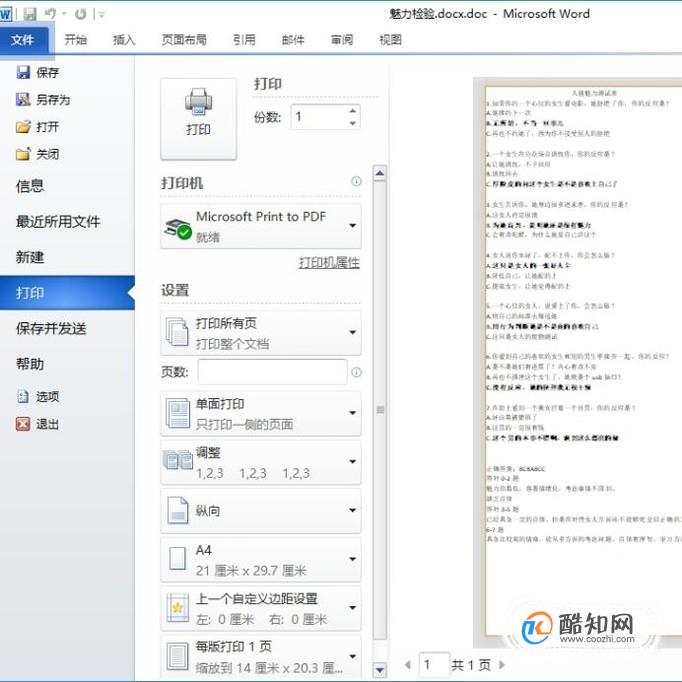Select 最近所用文件 in the backstage menu
The width and height of the screenshot is (682, 682).
point(58,222)
